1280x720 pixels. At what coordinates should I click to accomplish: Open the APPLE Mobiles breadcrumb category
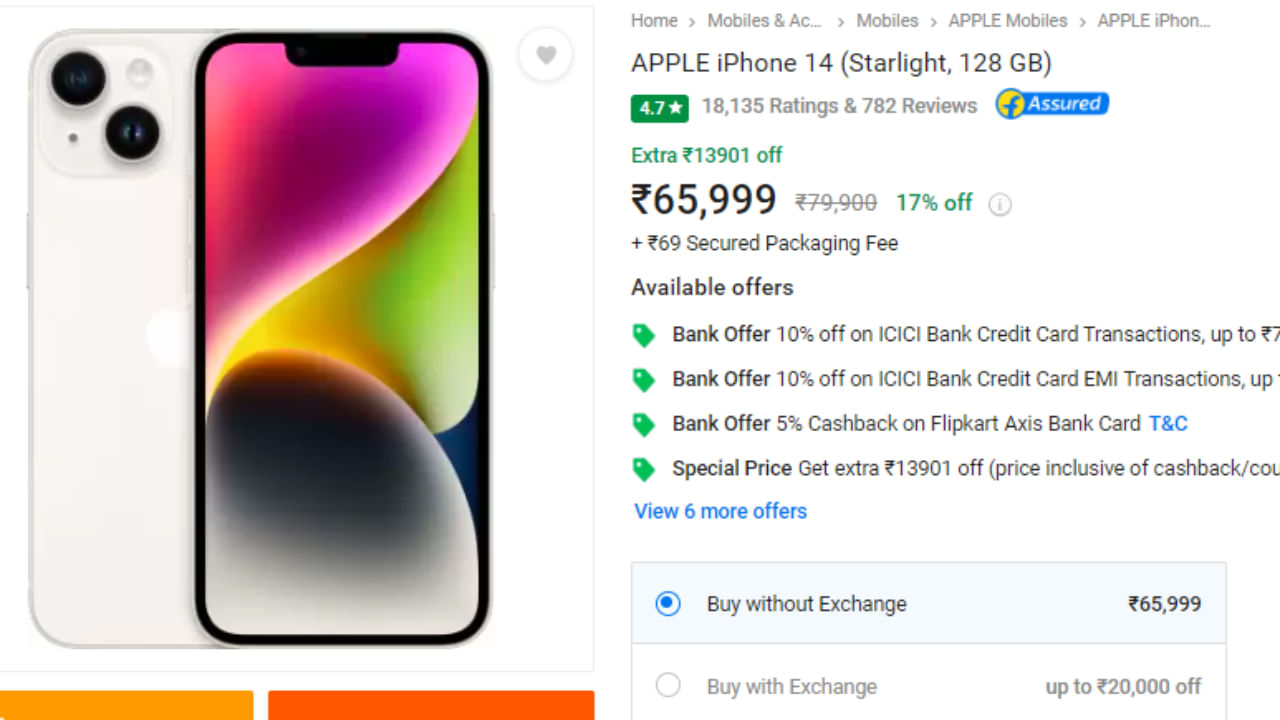coord(1007,20)
